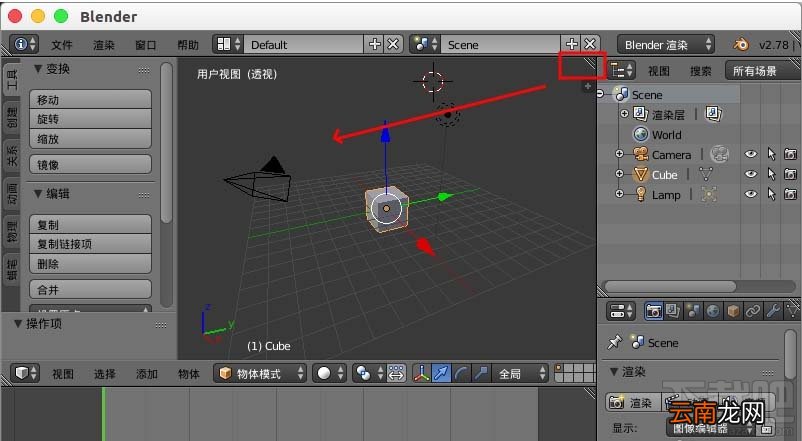This screenshot has height=441, width=802.
Task: Click the tool shelf vertical scrollbar
Action: [x=166, y=143]
